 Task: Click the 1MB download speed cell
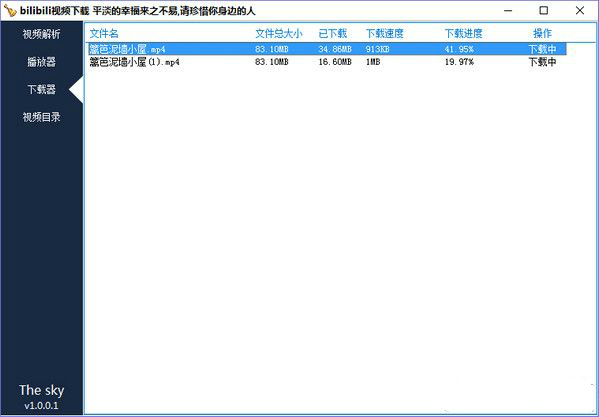tap(373, 62)
